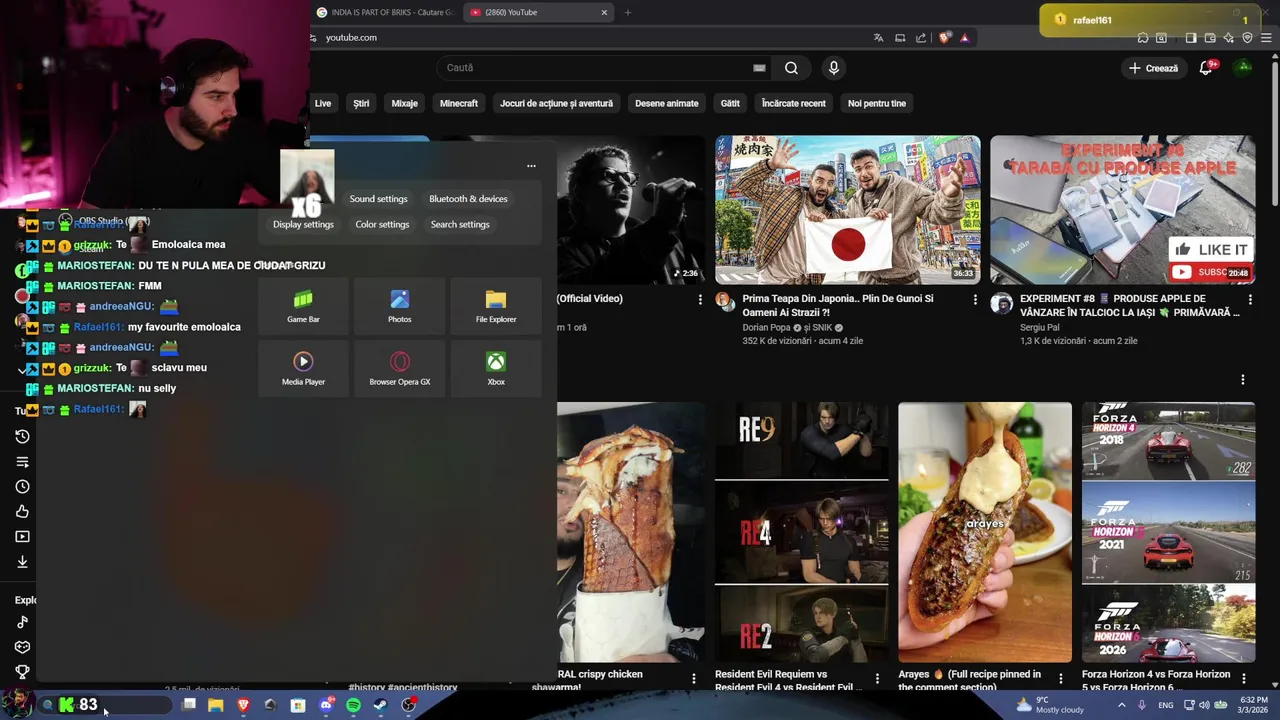
Task: Open the Downloads sidebar icon
Action: [22, 562]
